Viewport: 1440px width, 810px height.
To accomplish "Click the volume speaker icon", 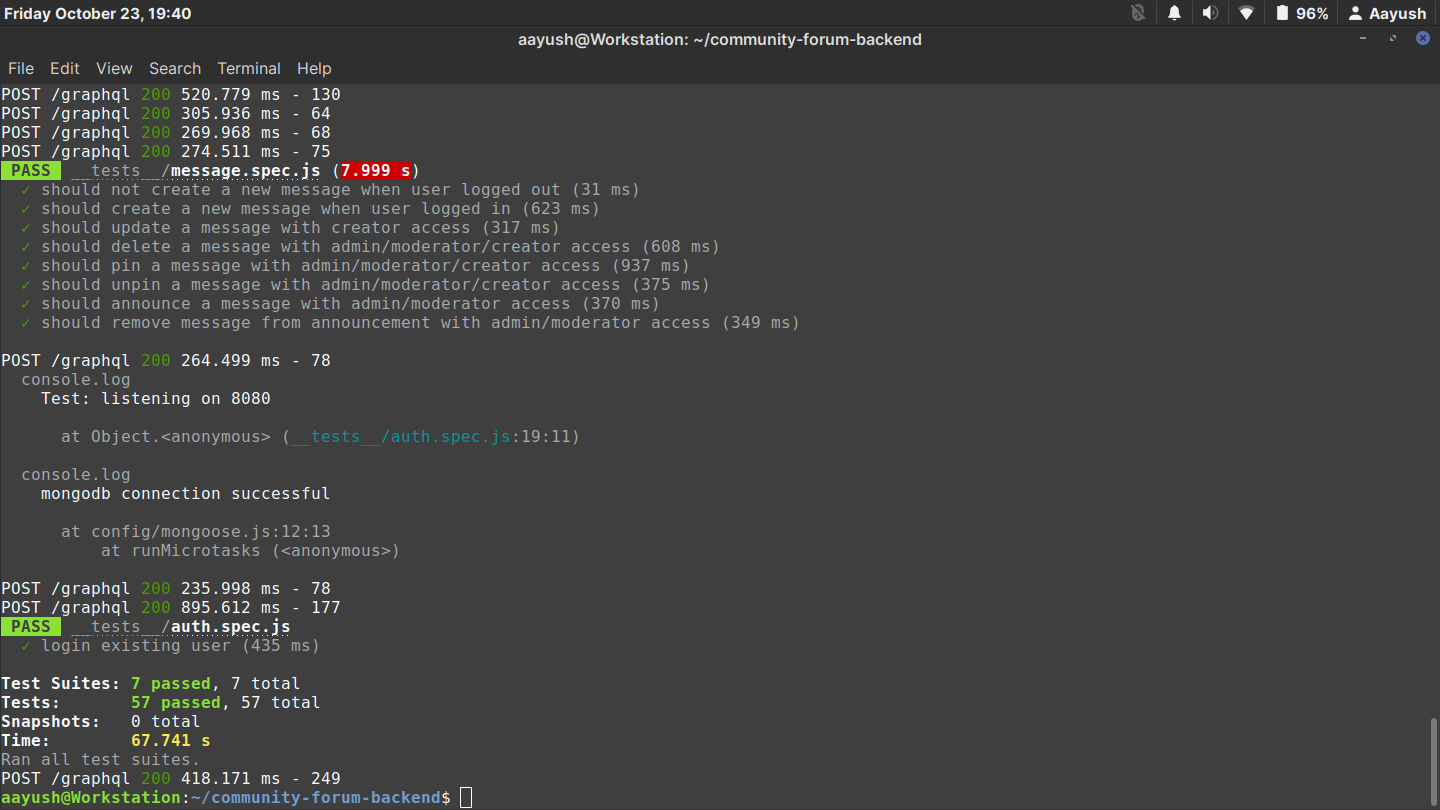I will pyautogui.click(x=1210, y=13).
